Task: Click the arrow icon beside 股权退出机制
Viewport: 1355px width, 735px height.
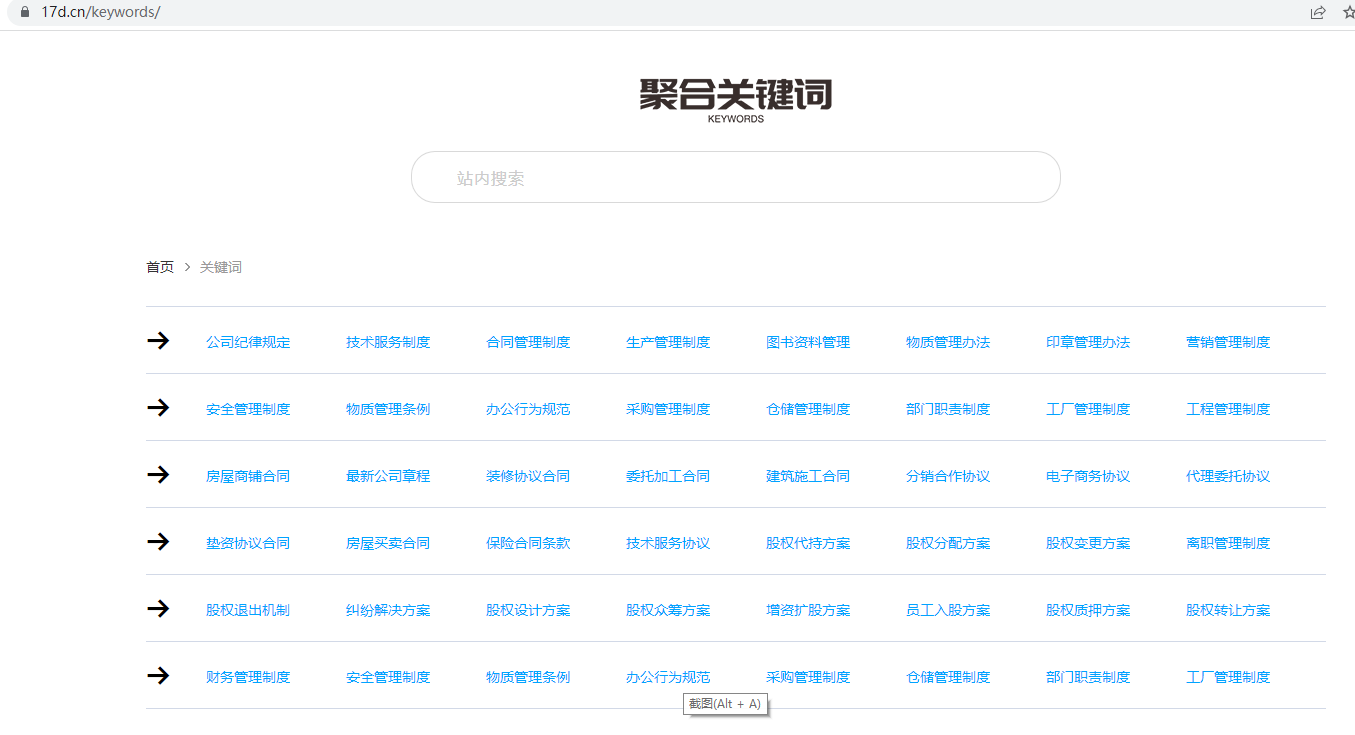Action: point(158,609)
